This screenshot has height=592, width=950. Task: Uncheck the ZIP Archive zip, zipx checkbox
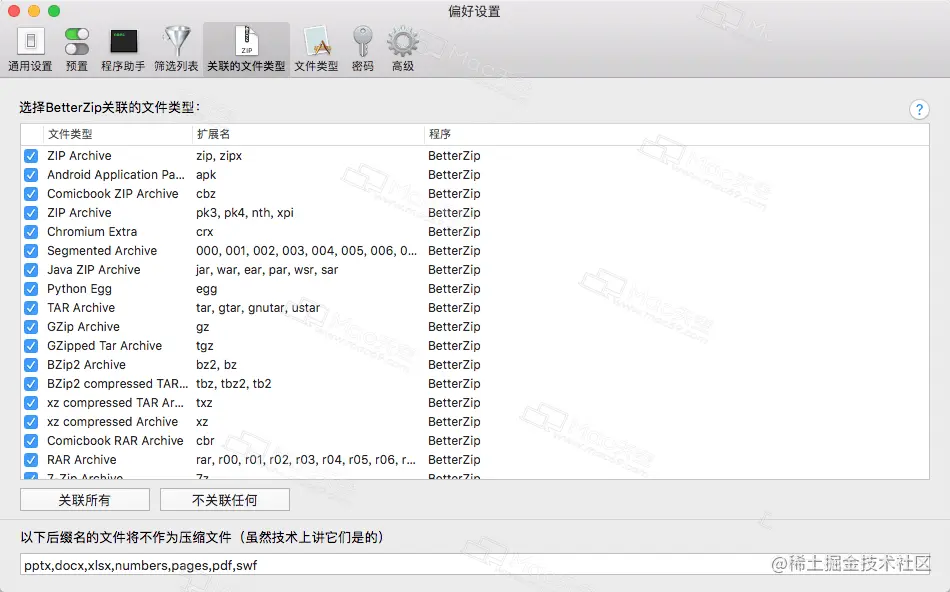tap(31, 156)
